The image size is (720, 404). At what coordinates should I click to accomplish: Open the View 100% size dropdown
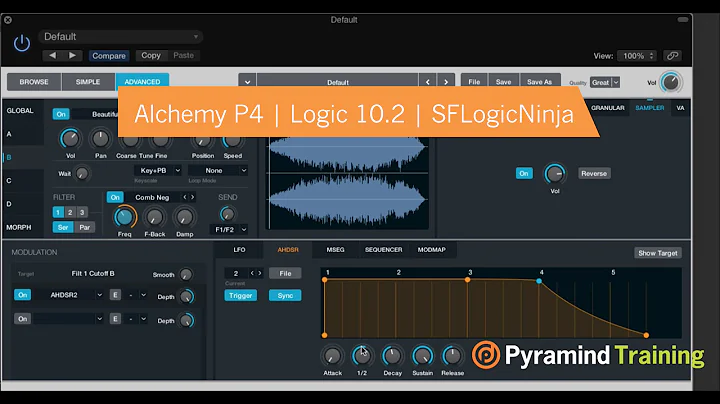tap(636, 56)
